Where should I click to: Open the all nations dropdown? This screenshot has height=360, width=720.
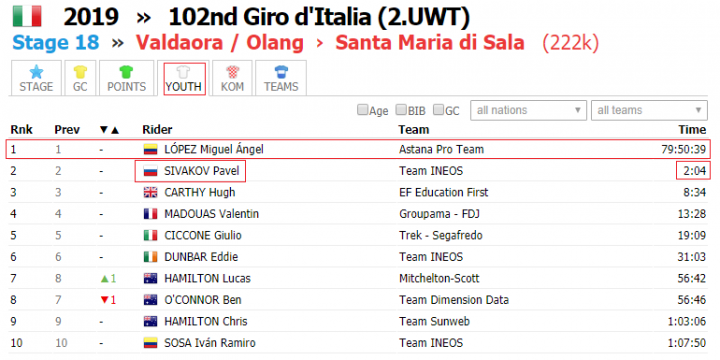pyautogui.click(x=529, y=111)
